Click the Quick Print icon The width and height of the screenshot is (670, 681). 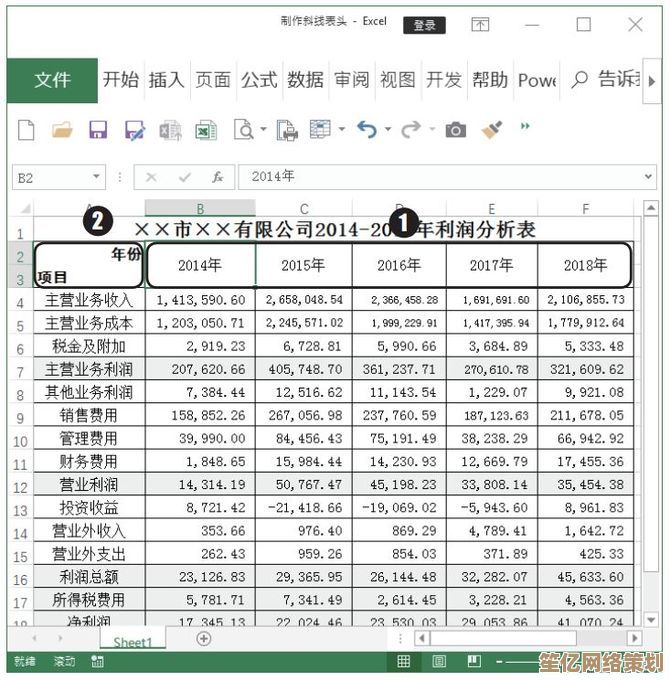click(287, 130)
